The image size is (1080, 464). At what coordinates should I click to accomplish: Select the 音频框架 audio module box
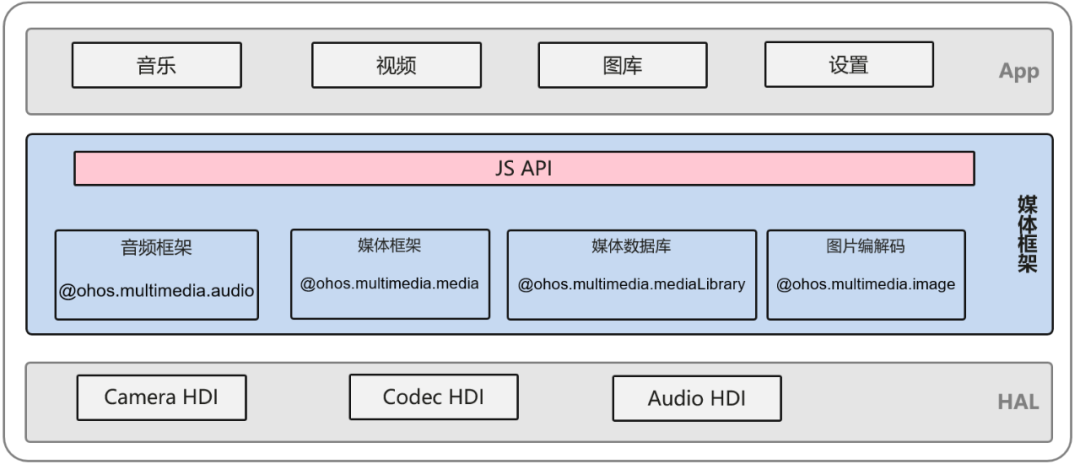point(156,275)
